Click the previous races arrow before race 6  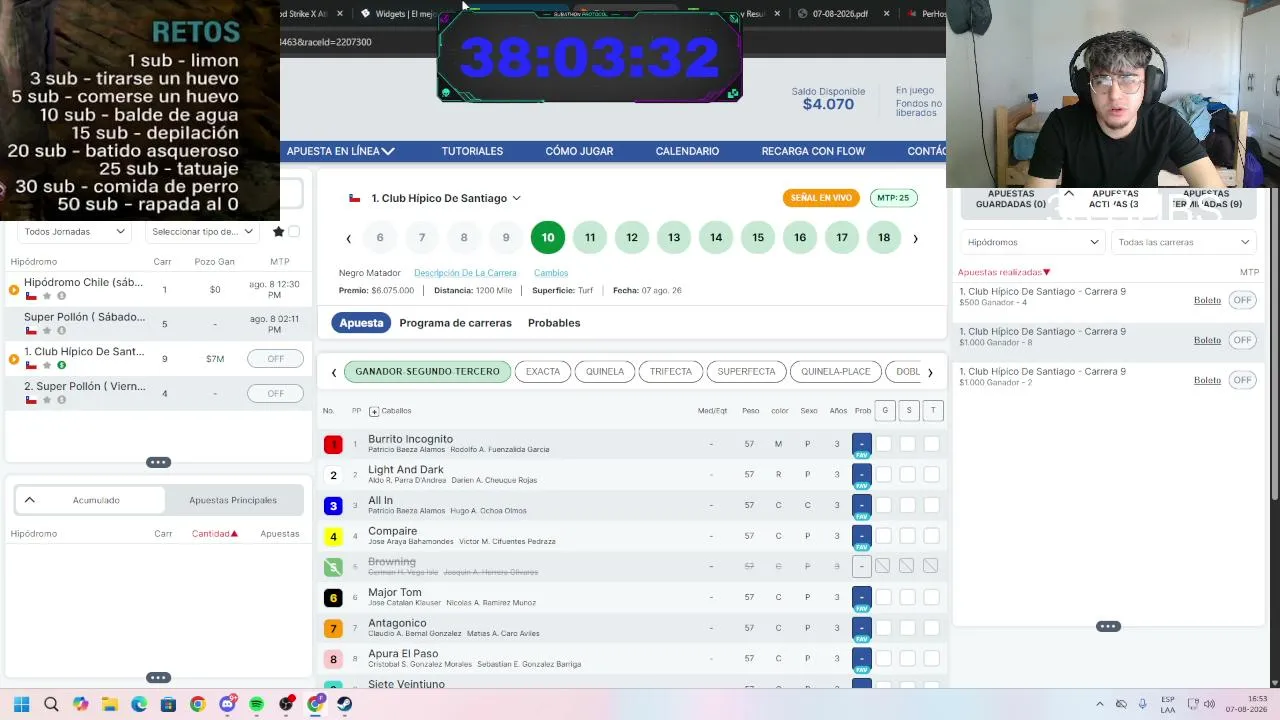(x=348, y=238)
